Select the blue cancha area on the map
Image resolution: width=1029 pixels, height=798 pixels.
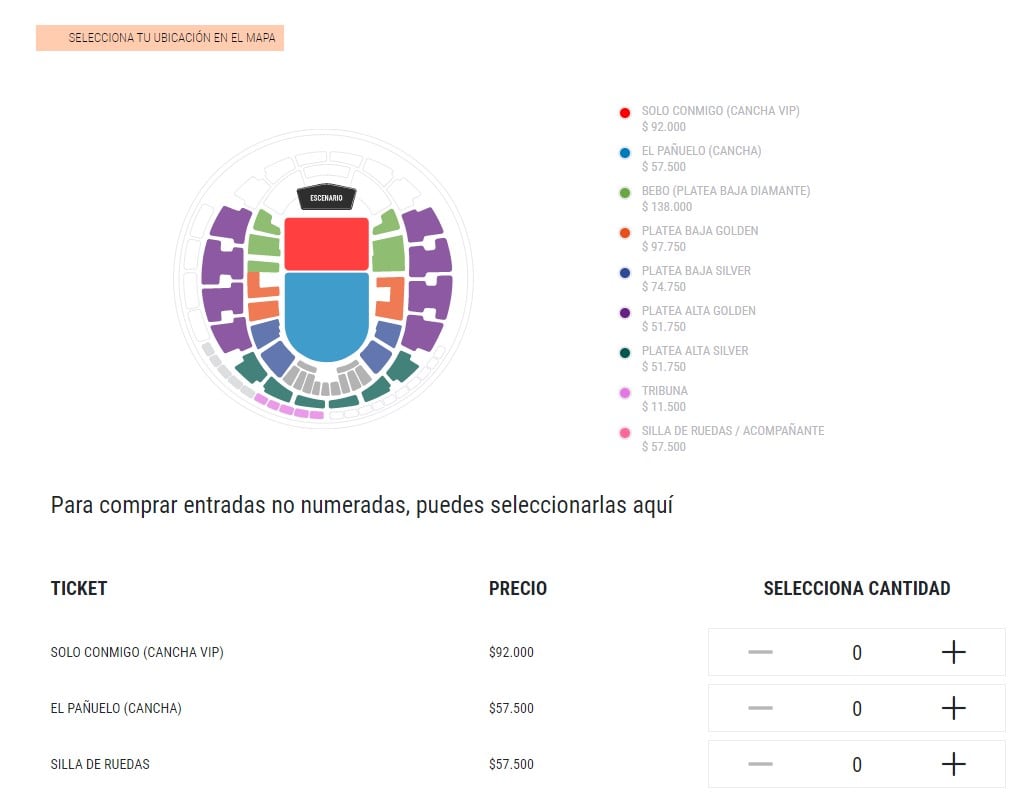(x=326, y=310)
